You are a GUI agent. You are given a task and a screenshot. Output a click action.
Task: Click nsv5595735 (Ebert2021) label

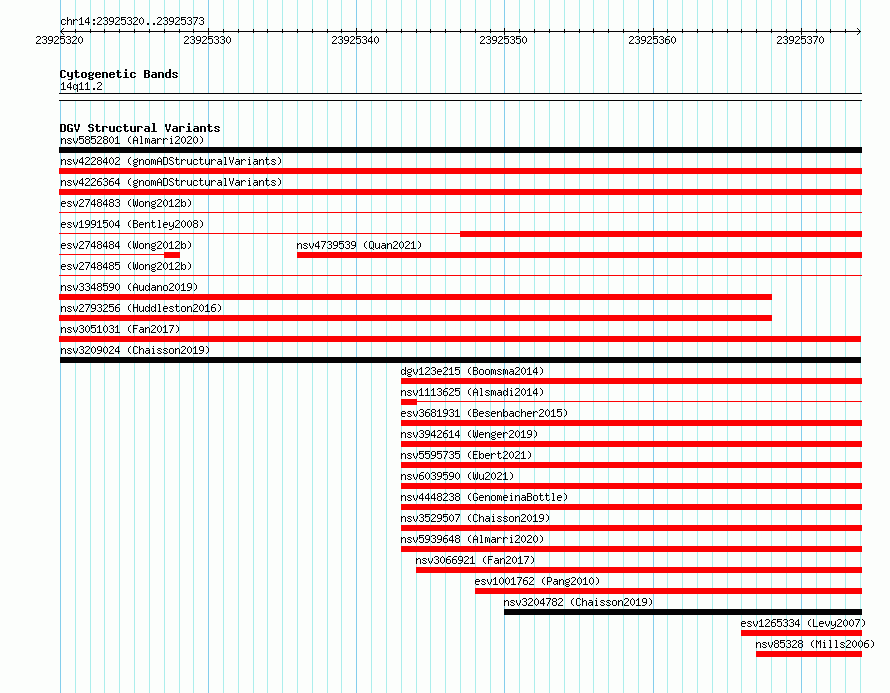[466, 455]
